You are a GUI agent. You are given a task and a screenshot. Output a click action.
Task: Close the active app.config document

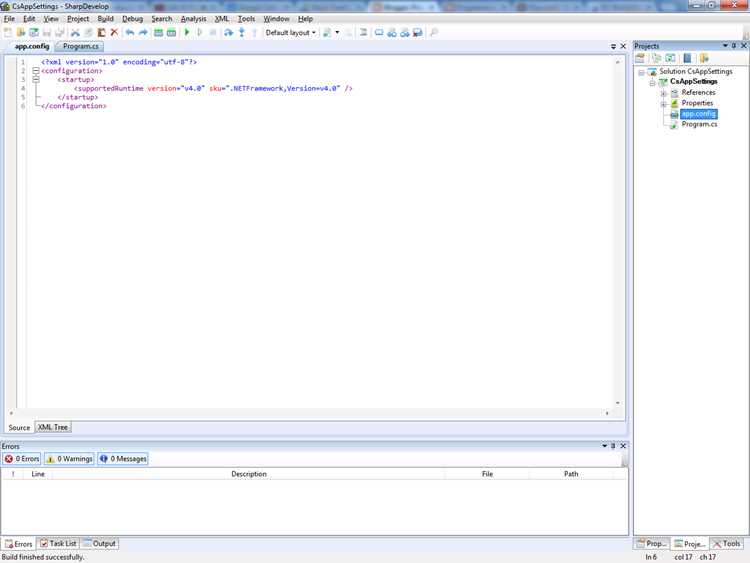pyautogui.click(x=623, y=46)
